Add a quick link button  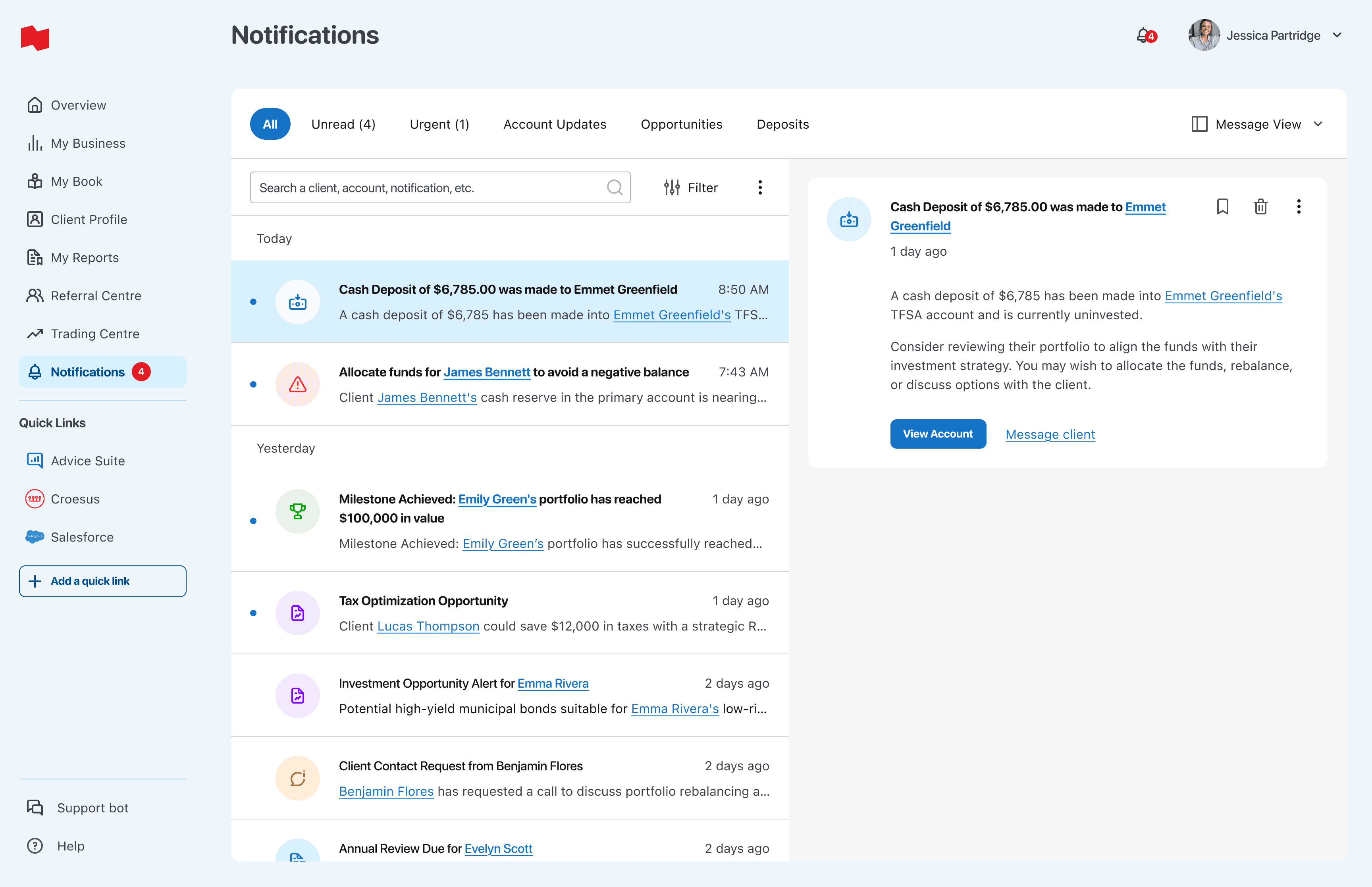pos(102,581)
